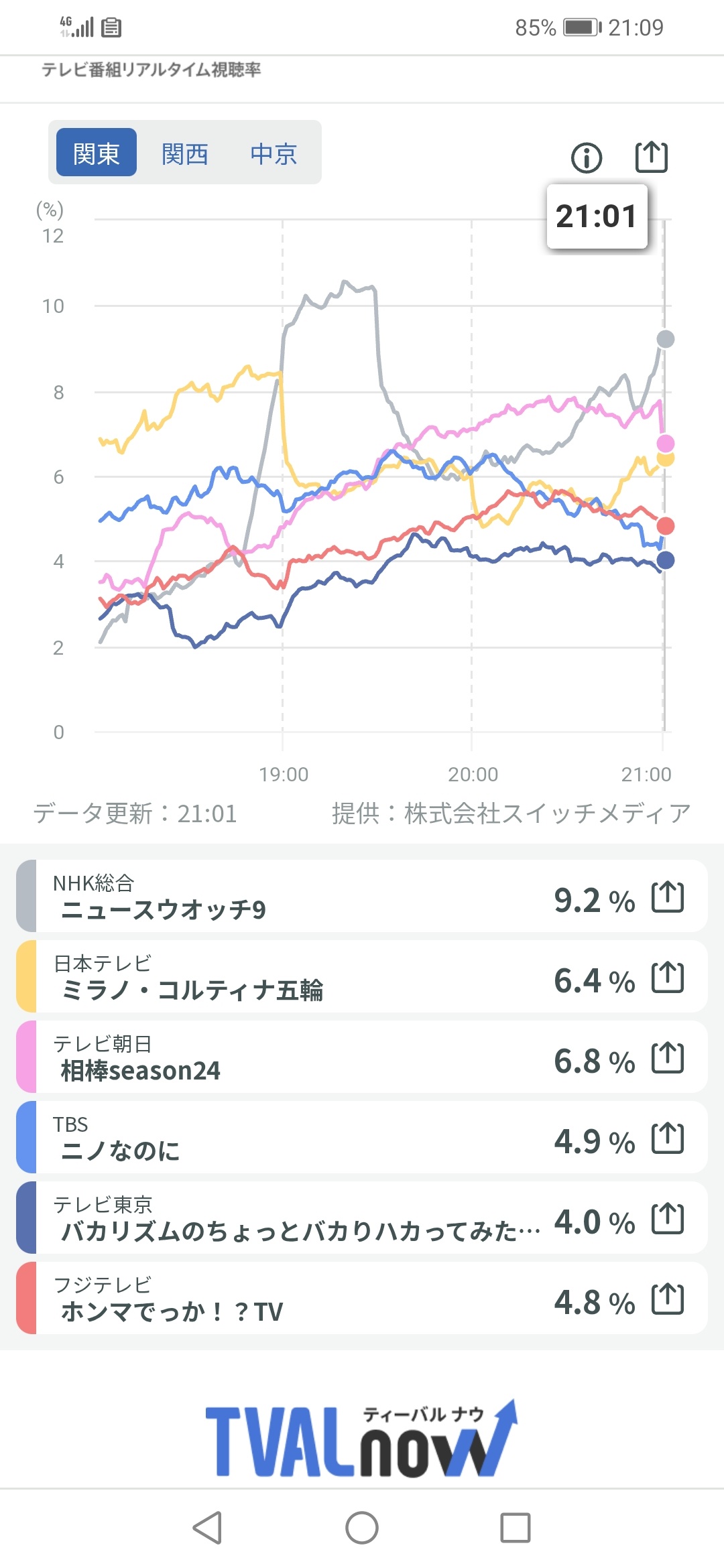This screenshot has width=724, height=1568.
Task: Select the 関東 region tab
Action: (x=97, y=153)
